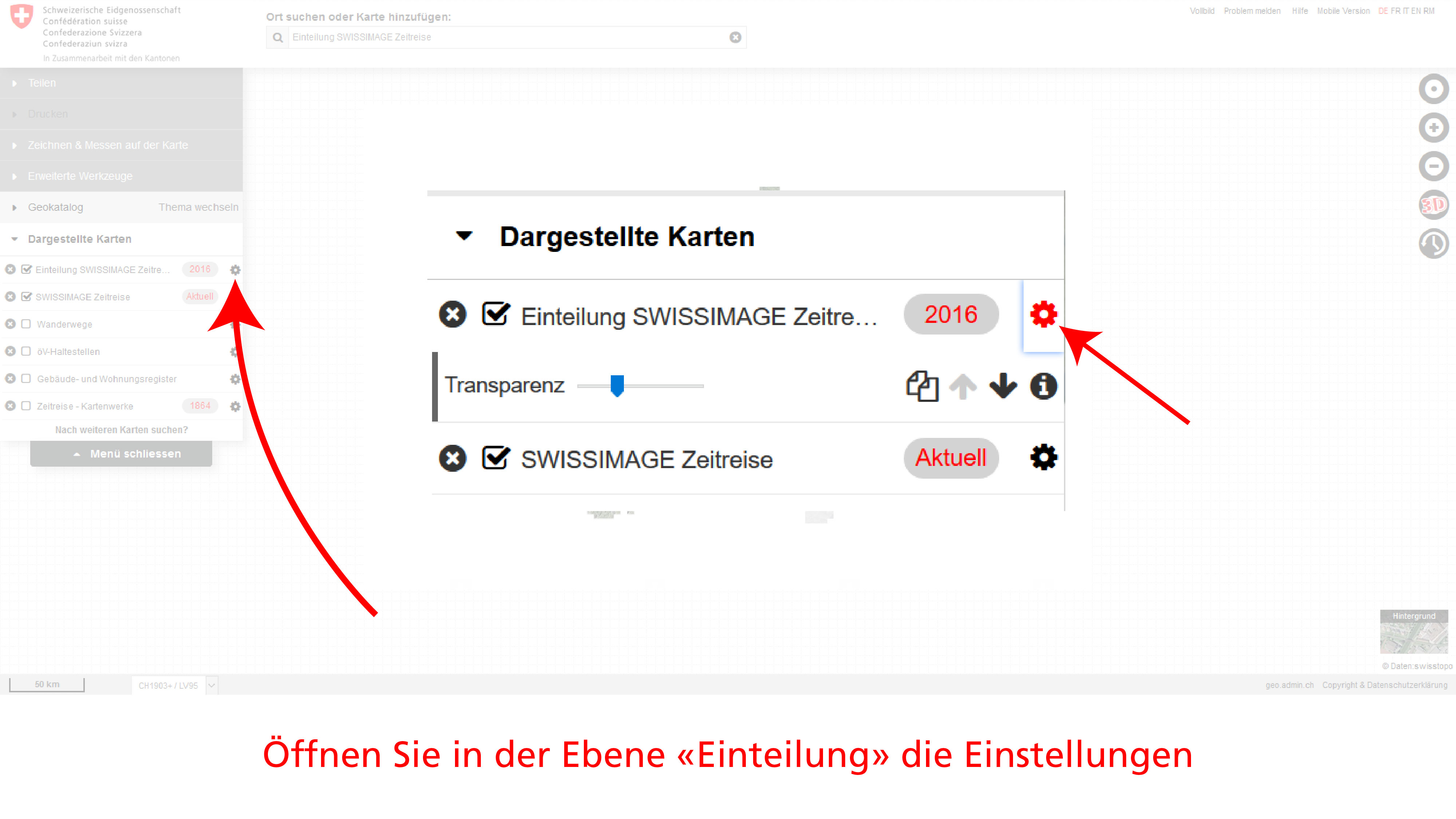Enable the Wanderwege layer checkbox
Screen dimensions: 1456x819
pyautogui.click(x=26, y=324)
